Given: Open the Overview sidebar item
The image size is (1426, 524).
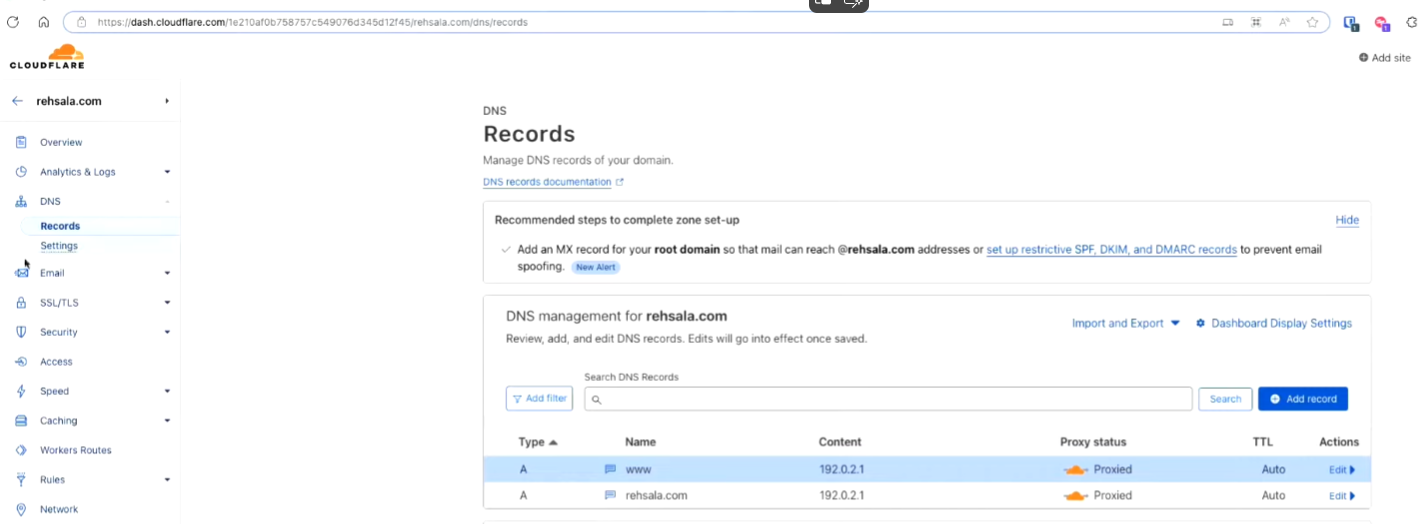Looking at the screenshot, I should [x=61, y=143].
